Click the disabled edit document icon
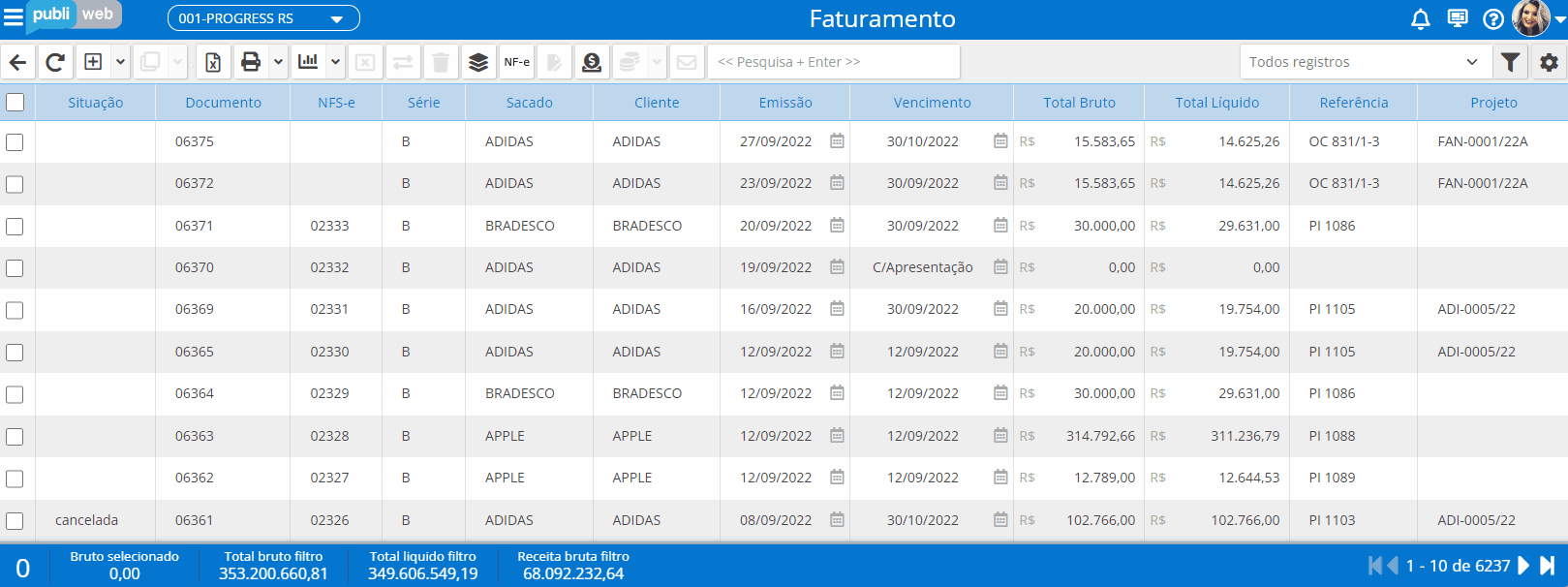Viewport: 1568px width, 587px height. pyautogui.click(x=554, y=62)
